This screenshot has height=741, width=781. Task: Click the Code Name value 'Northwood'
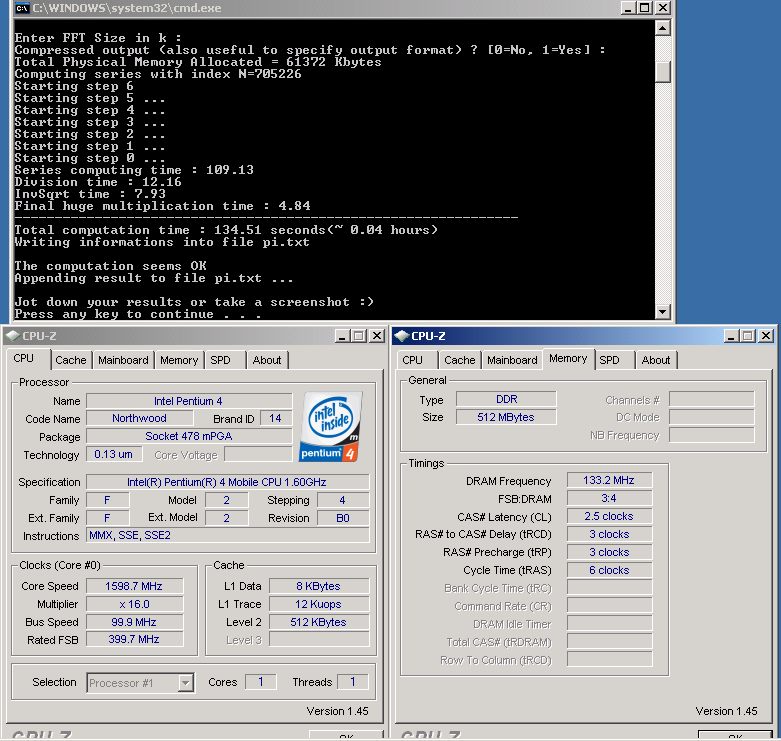coord(139,418)
